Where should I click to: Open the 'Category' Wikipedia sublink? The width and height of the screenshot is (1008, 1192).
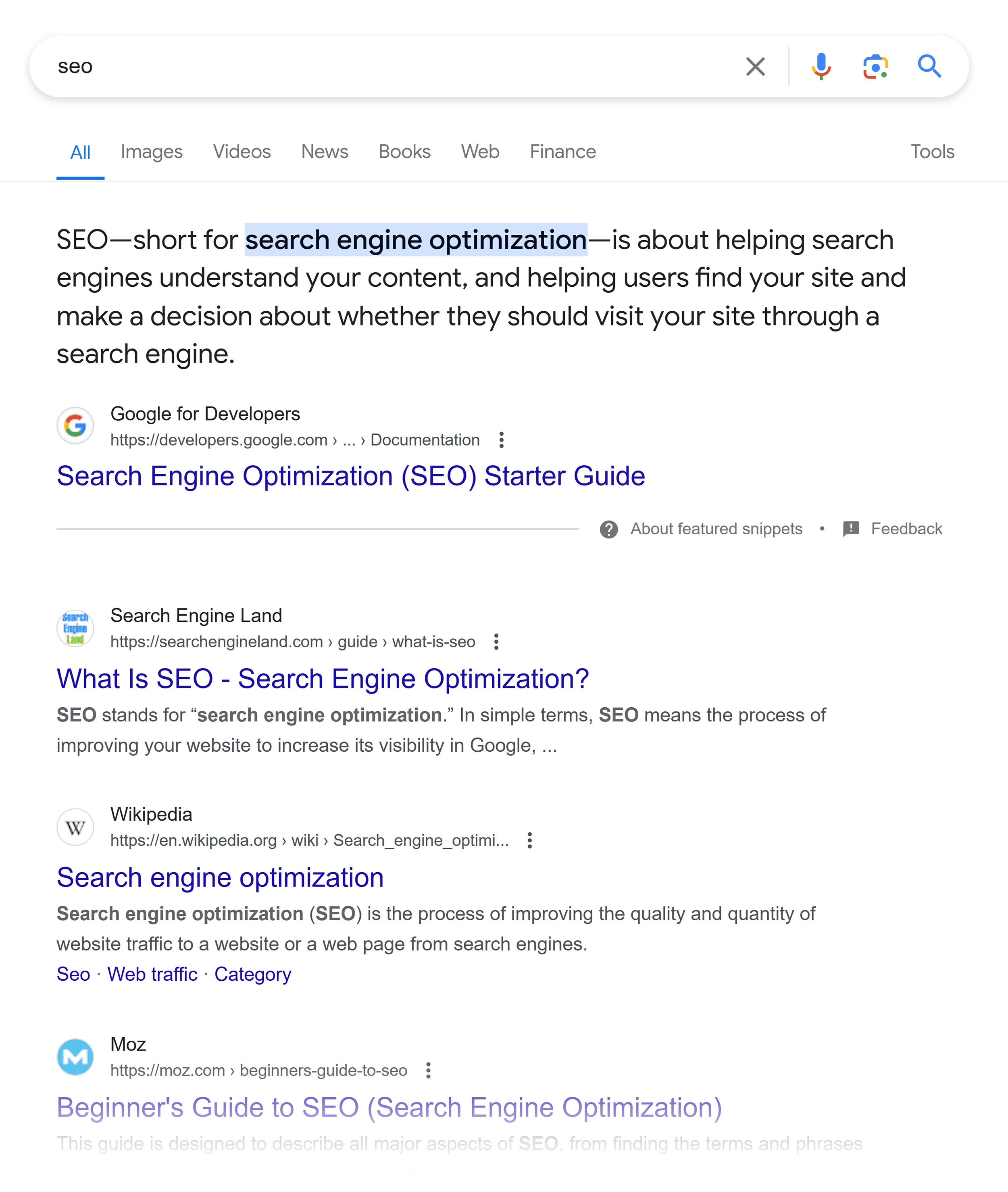[252, 974]
